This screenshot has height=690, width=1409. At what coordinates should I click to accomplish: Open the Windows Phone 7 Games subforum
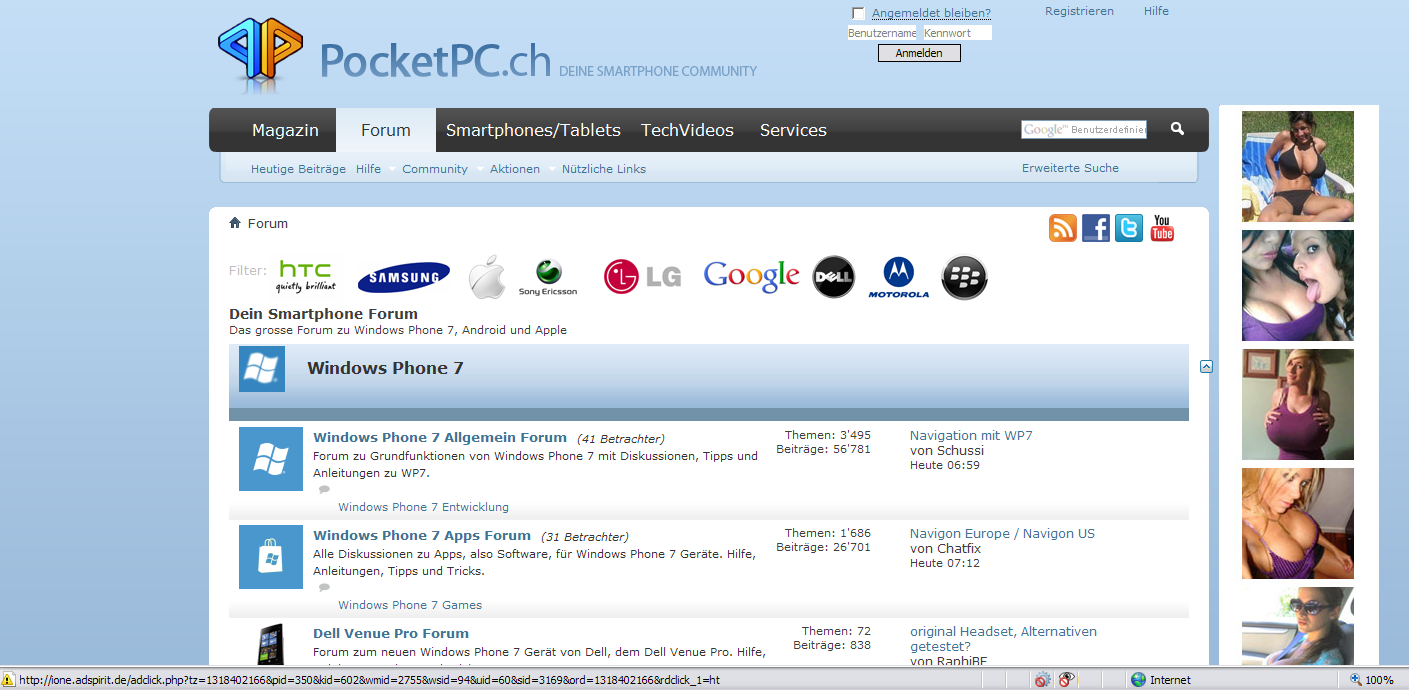click(x=410, y=605)
